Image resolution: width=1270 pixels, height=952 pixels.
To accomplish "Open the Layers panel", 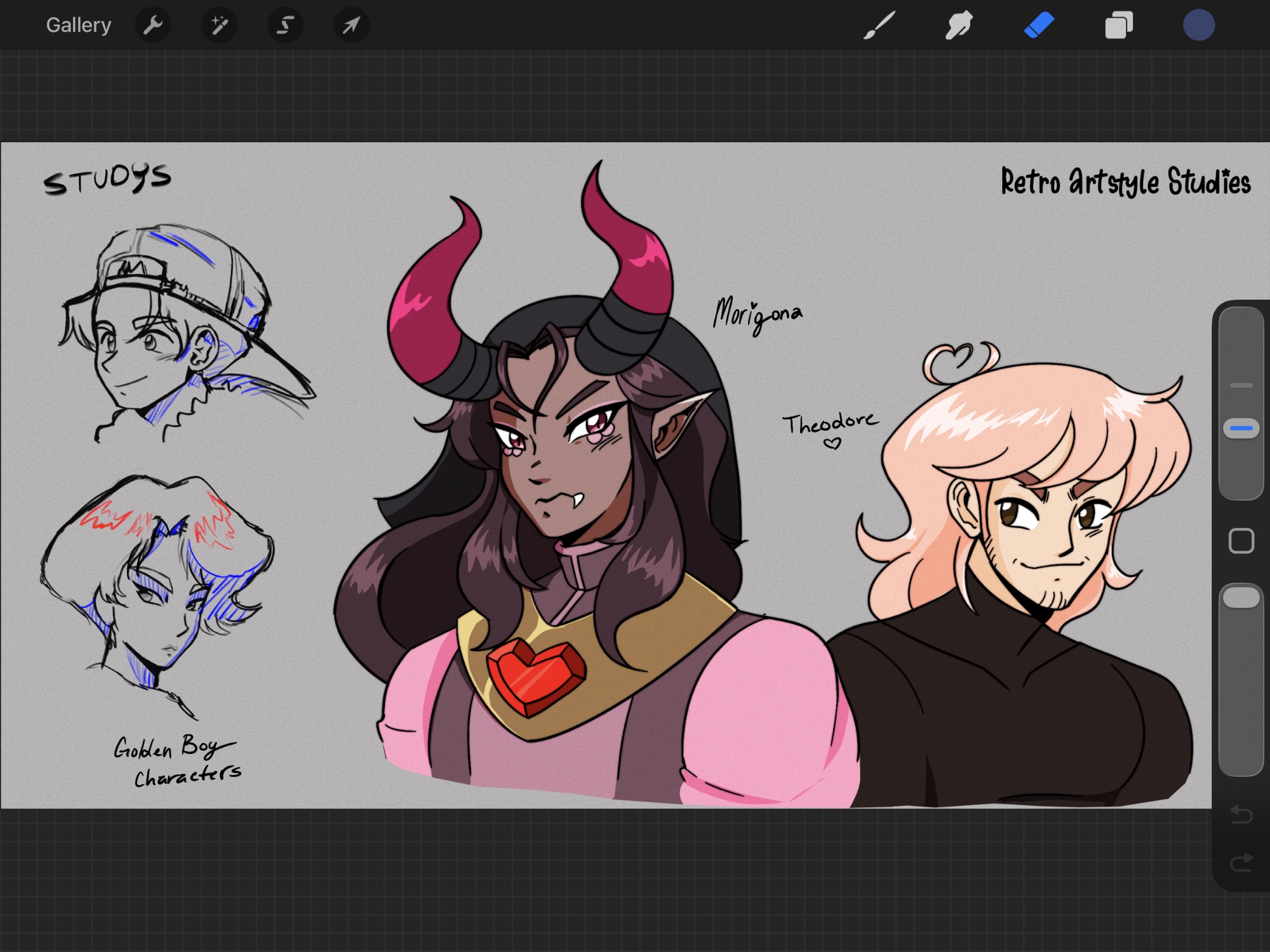I will pyautogui.click(x=1119, y=25).
